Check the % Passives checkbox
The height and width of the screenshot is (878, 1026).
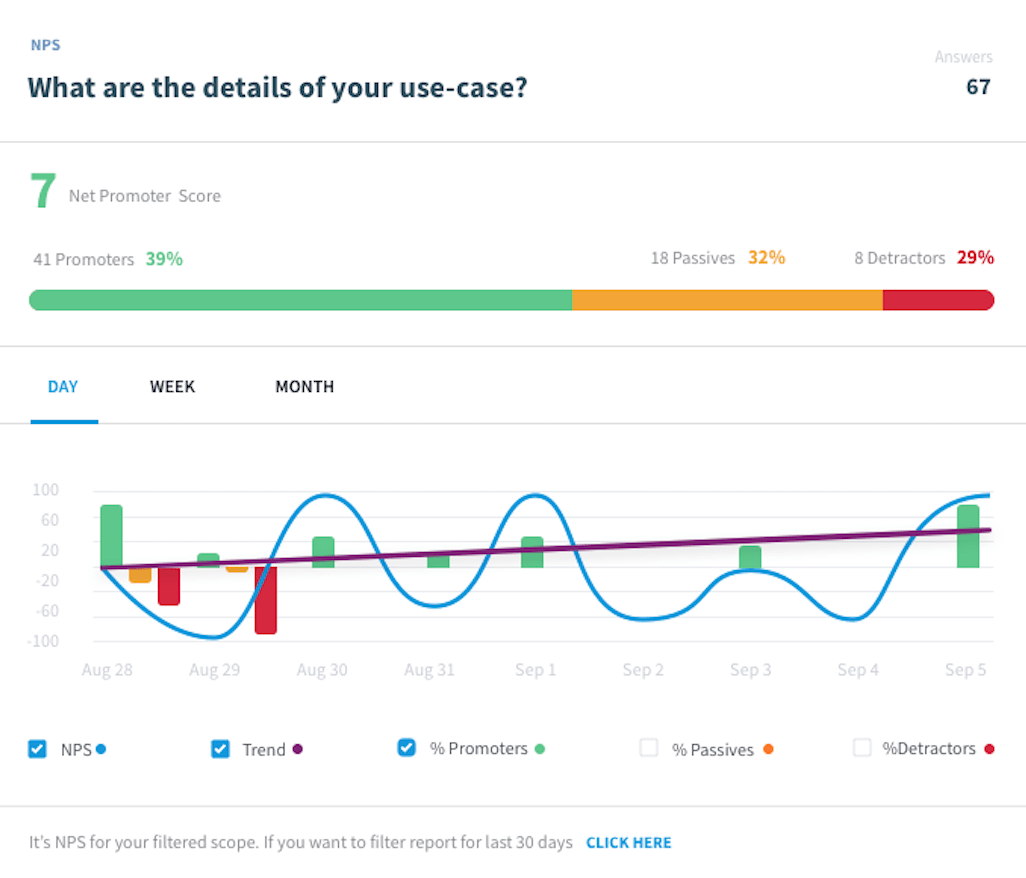(649, 748)
